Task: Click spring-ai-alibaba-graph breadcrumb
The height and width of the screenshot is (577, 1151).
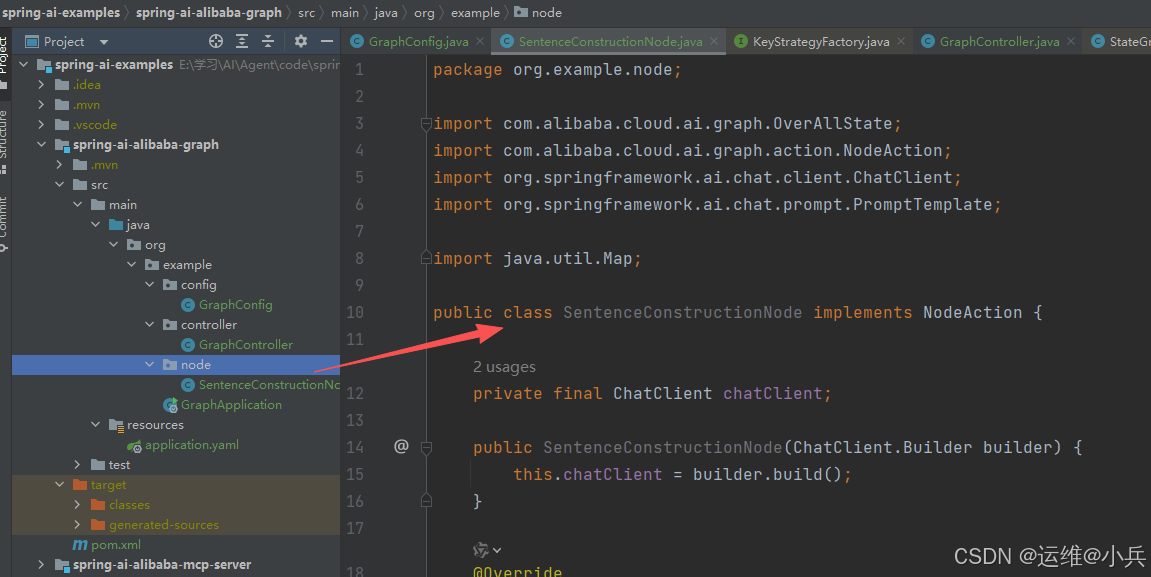Action: [x=208, y=12]
